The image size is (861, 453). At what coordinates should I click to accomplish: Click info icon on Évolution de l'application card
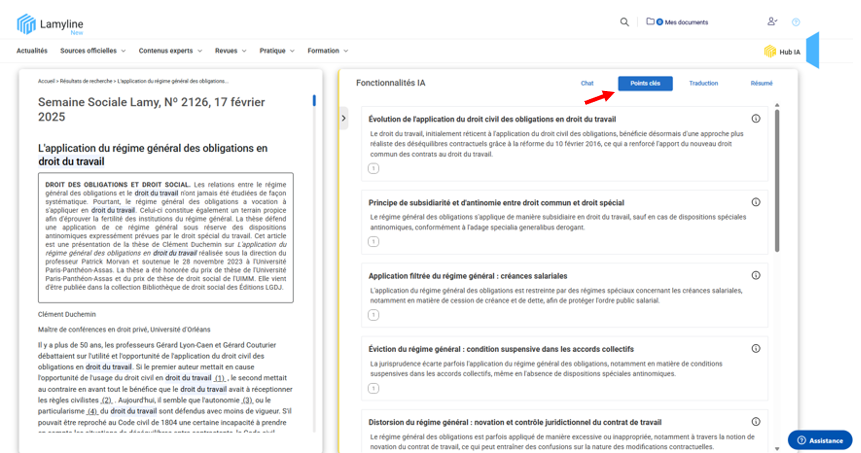[756, 119]
